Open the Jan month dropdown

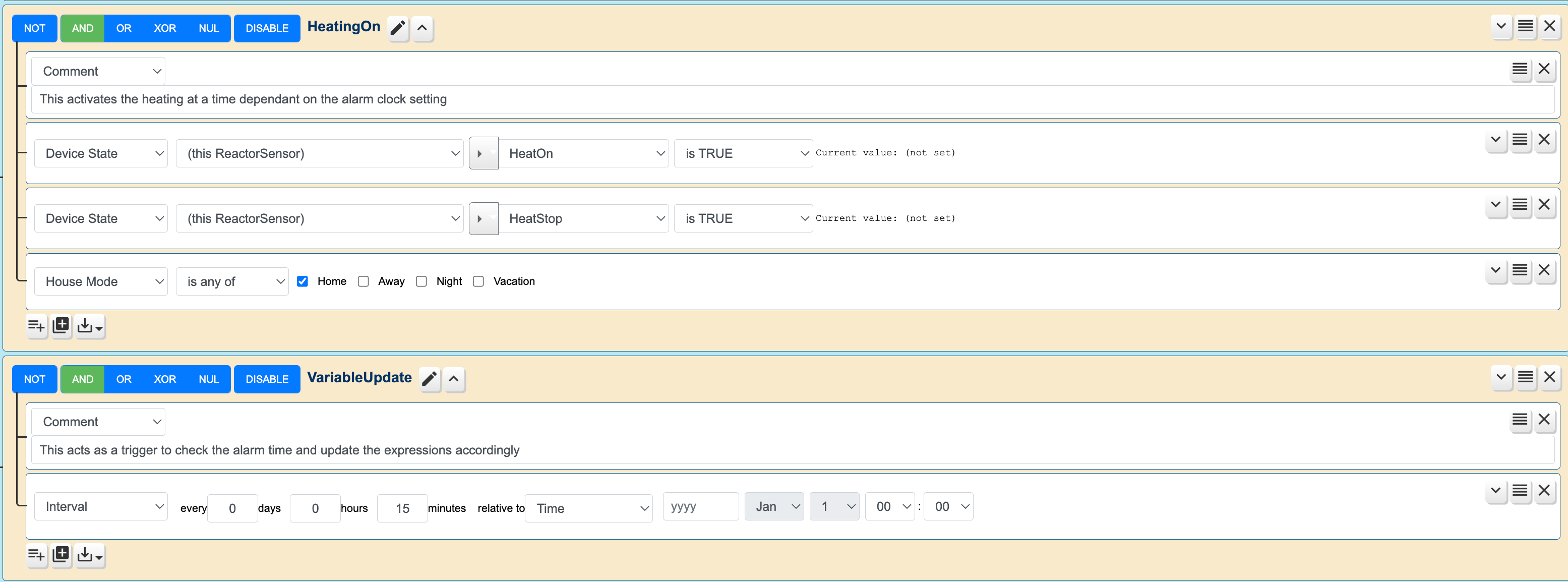click(773, 506)
